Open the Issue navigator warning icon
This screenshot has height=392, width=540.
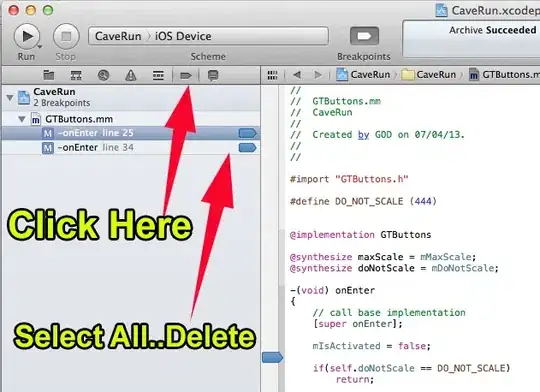tap(131, 75)
